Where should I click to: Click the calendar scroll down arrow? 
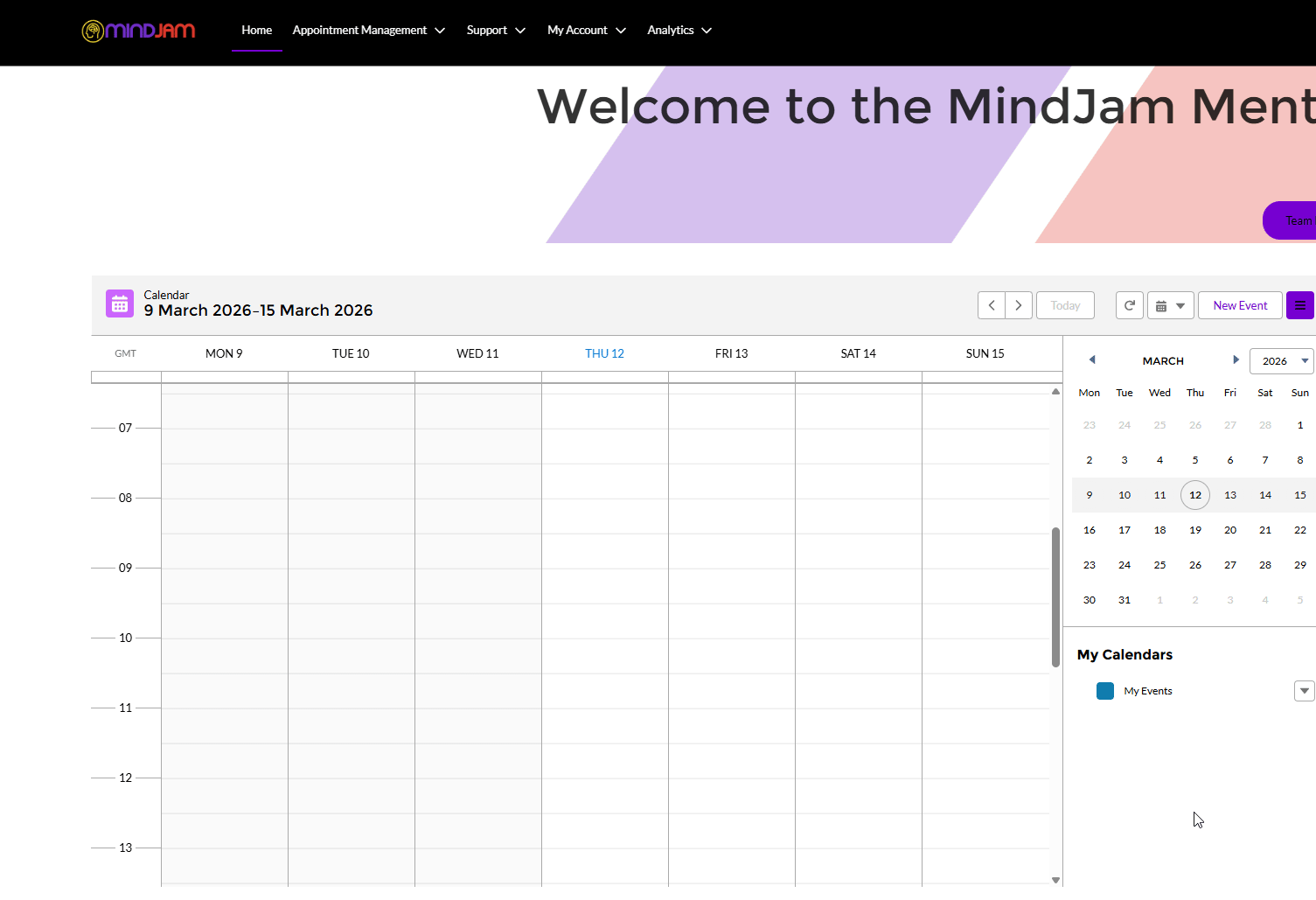point(1055,880)
